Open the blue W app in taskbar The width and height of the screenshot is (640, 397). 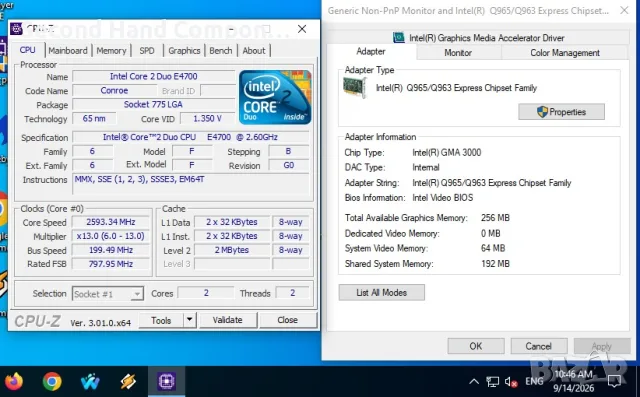[x=90, y=382]
